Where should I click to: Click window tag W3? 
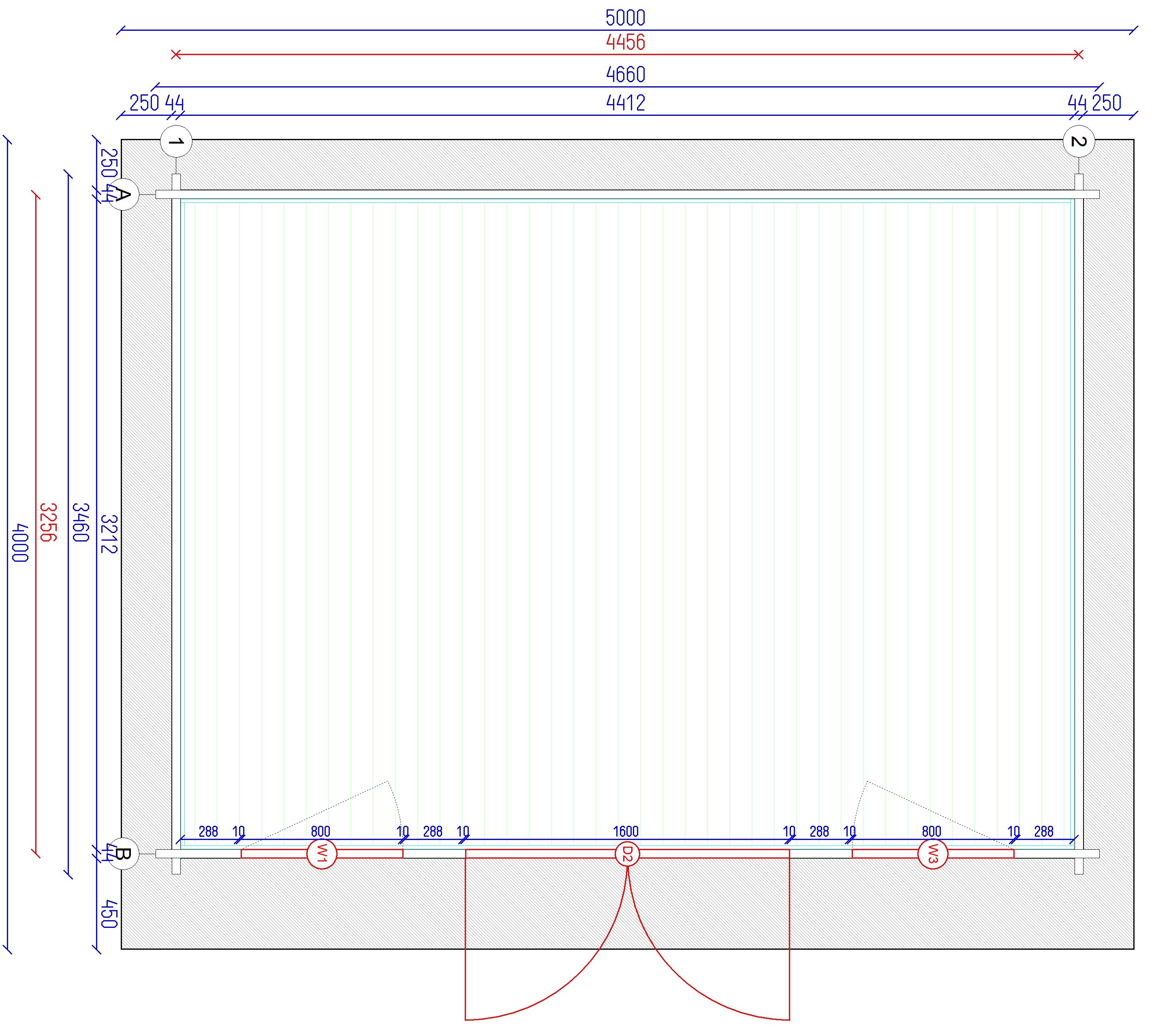pyautogui.click(x=932, y=854)
